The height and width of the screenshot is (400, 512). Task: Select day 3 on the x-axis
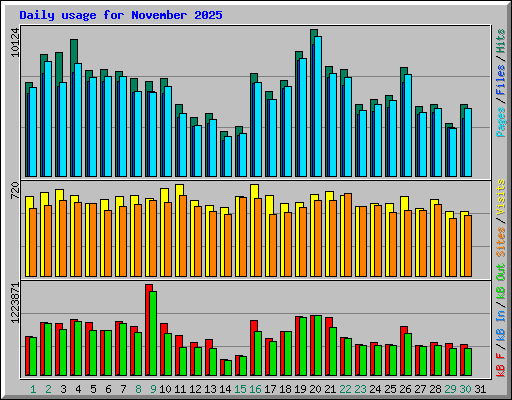coord(63,389)
